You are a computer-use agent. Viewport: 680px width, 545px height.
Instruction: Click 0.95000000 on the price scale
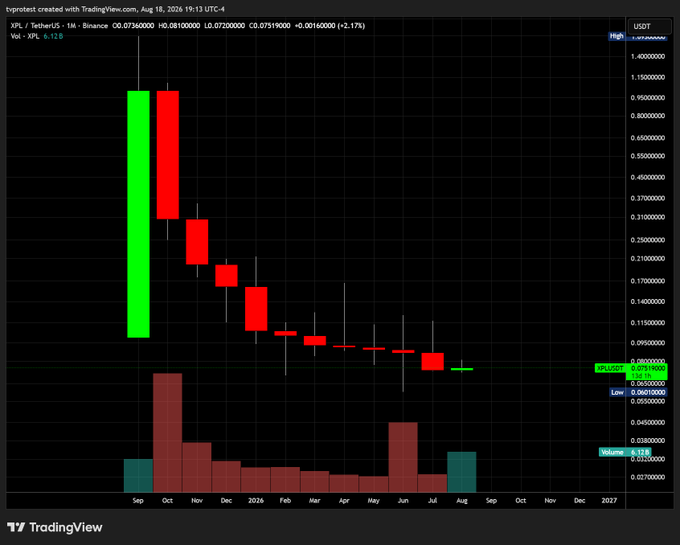(x=647, y=98)
